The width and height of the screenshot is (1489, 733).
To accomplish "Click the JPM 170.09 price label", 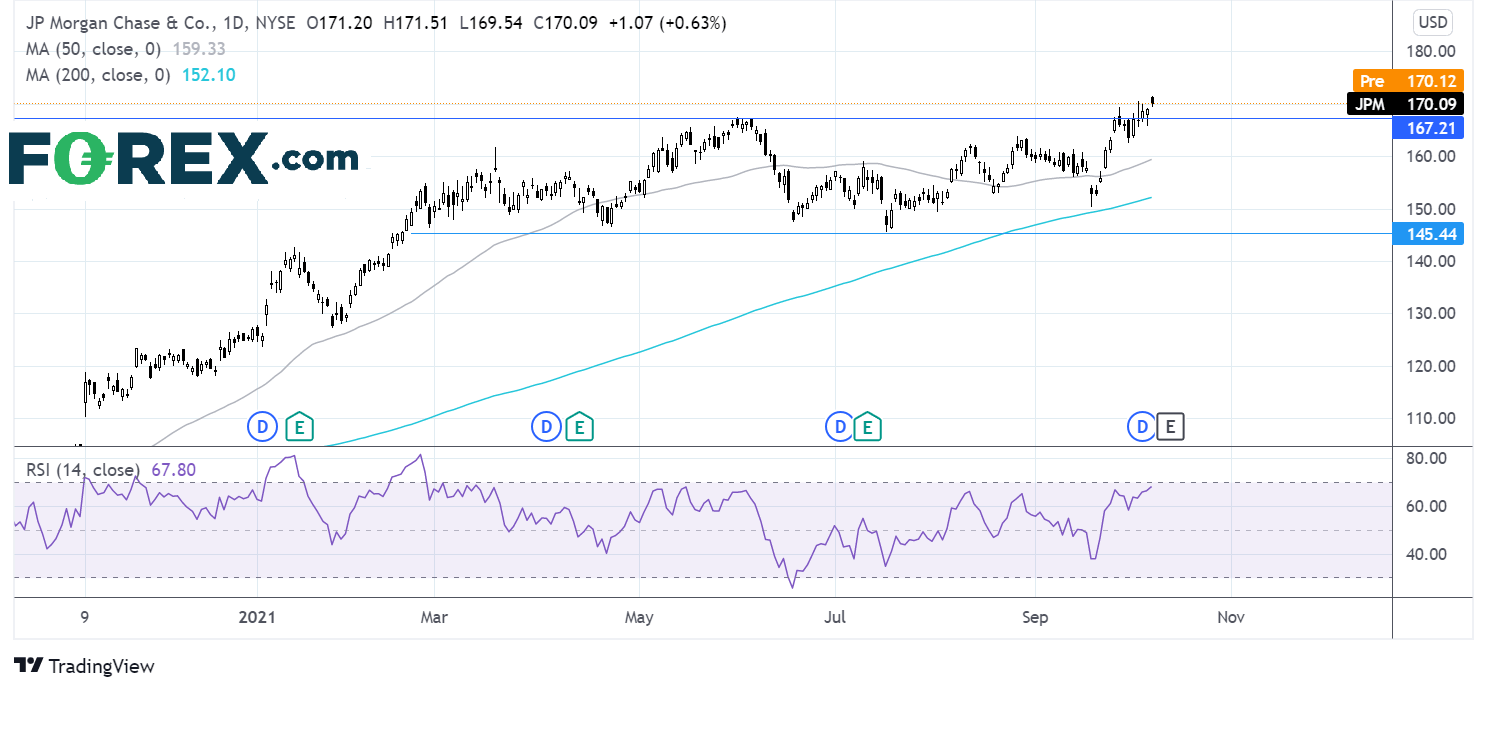I will (x=1405, y=103).
